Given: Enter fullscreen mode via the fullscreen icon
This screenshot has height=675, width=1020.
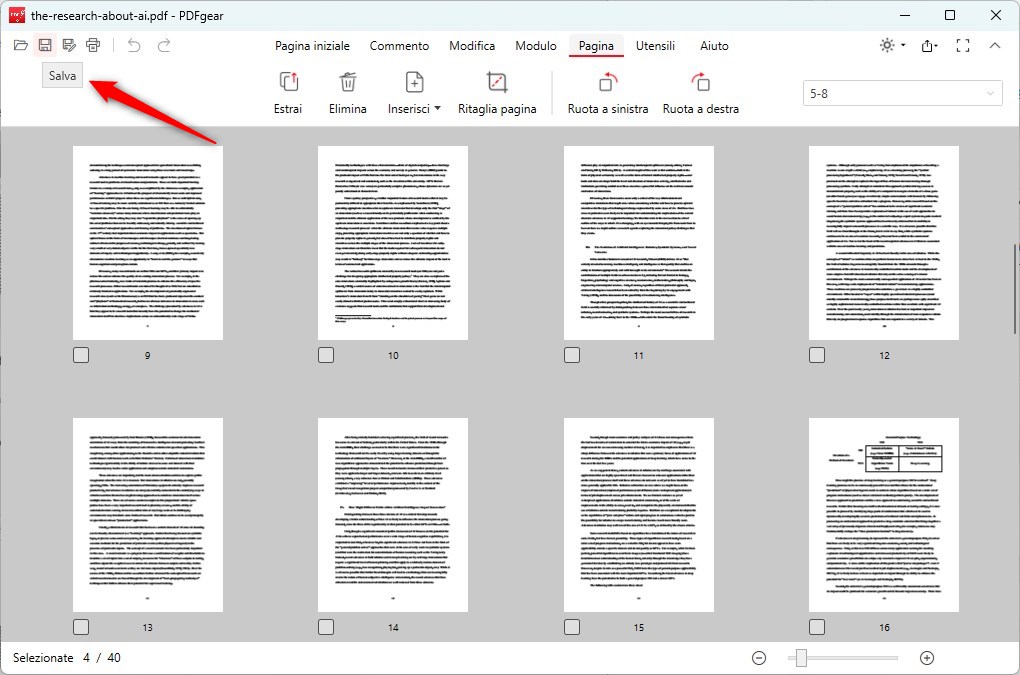Looking at the screenshot, I should point(963,45).
